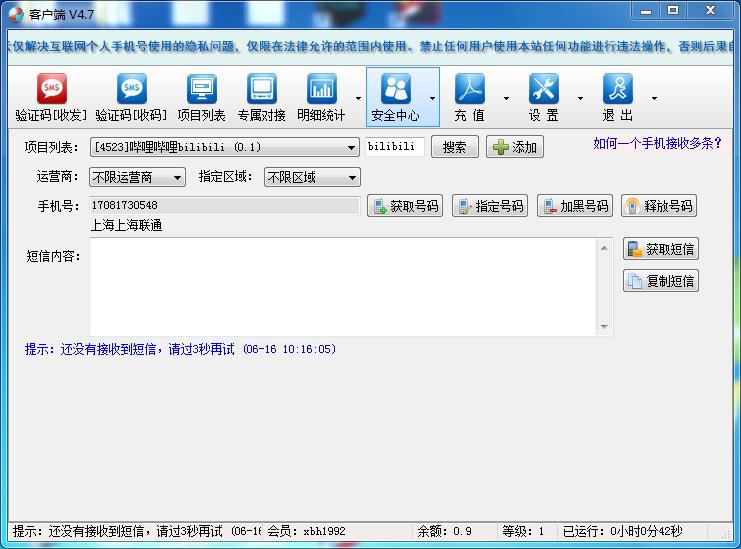The image size is (741, 549).
Task: Click status bar 提示 message on left
Action: pos(137,532)
